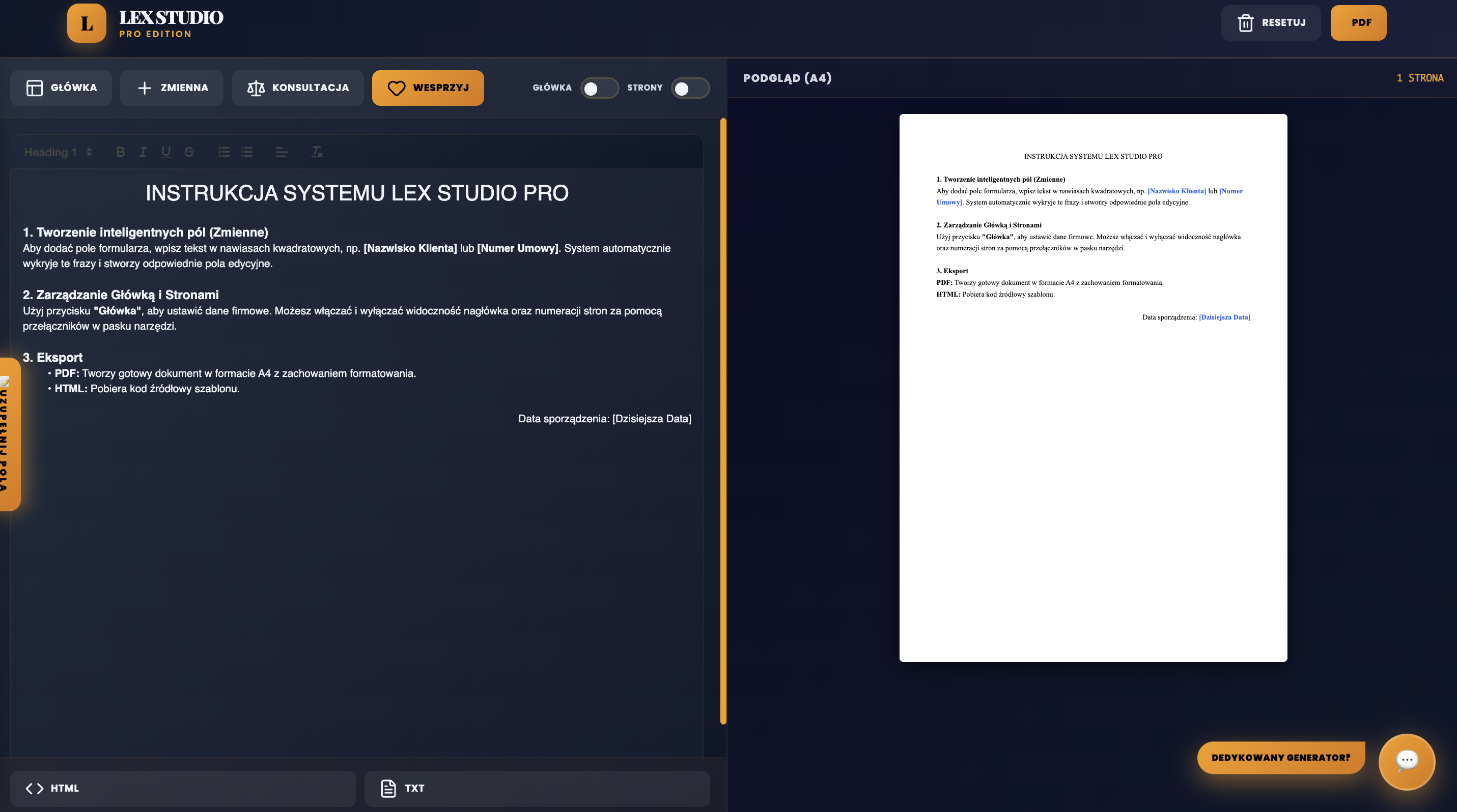Viewport: 1457px width, 812px height.
Task: Clear text formatting icon
Action: (x=317, y=152)
